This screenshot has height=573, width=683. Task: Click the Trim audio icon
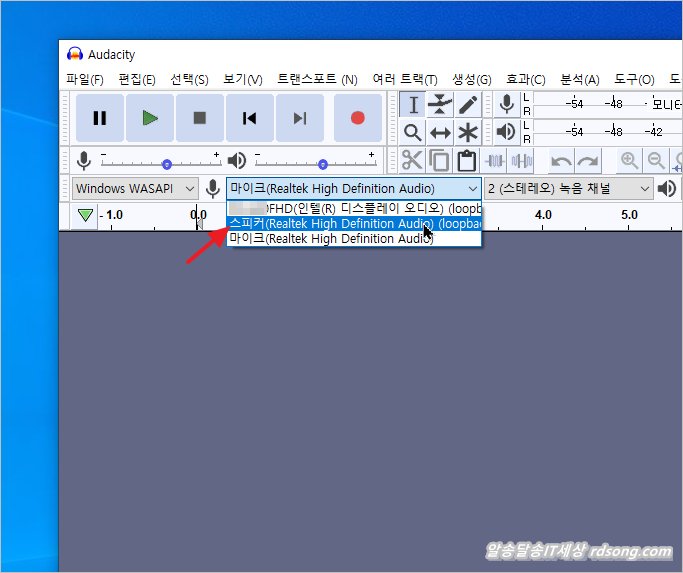point(495,161)
